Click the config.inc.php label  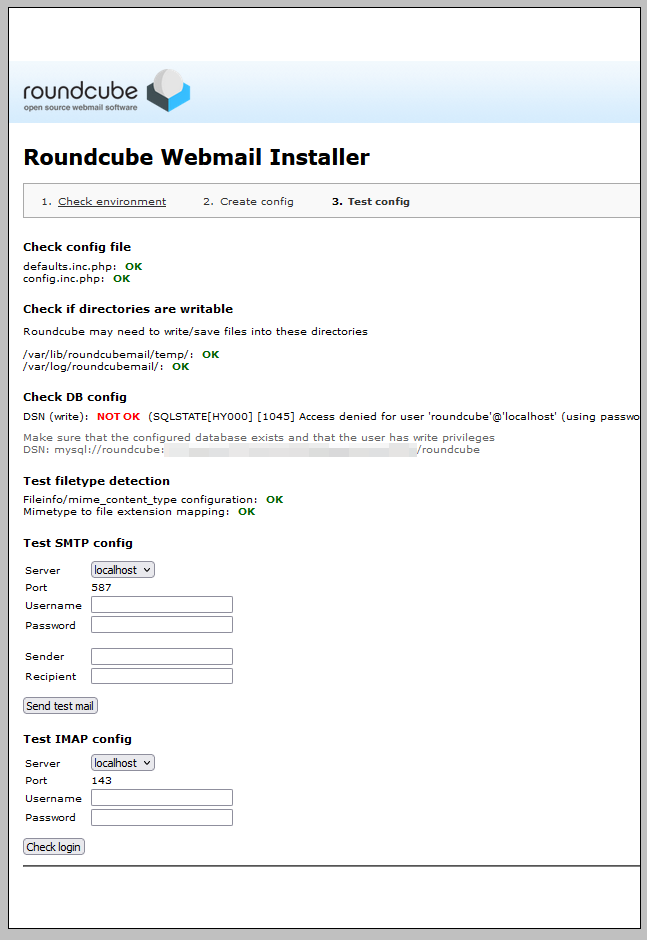click(x=64, y=278)
